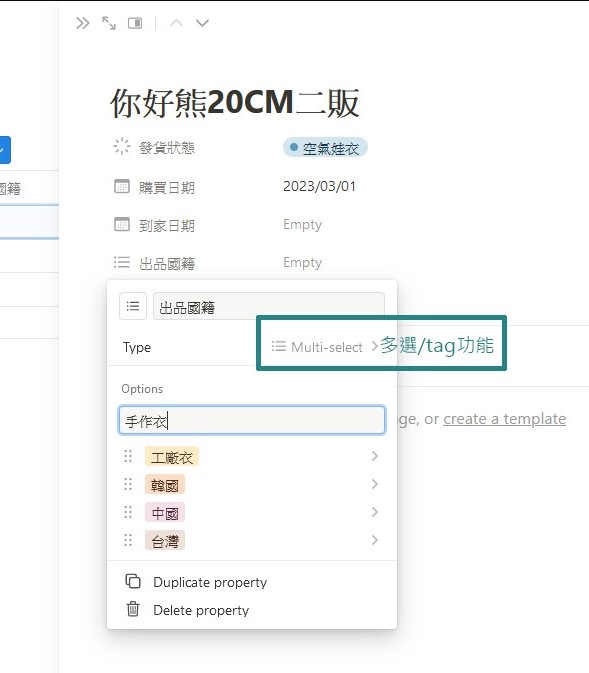The height and width of the screenshot is (673, 589).
Task: Click the property type icon beside 出品國籍 name field
Action: click(x=133, y=306)
